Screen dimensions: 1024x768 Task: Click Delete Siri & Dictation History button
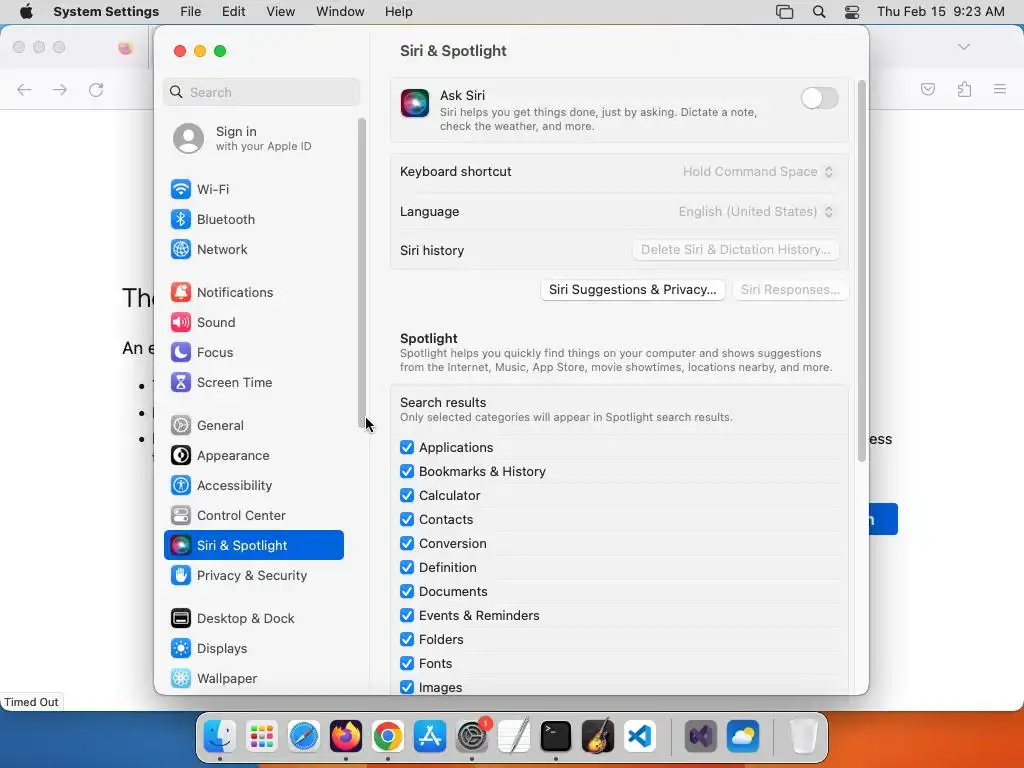tap(735, 250)
